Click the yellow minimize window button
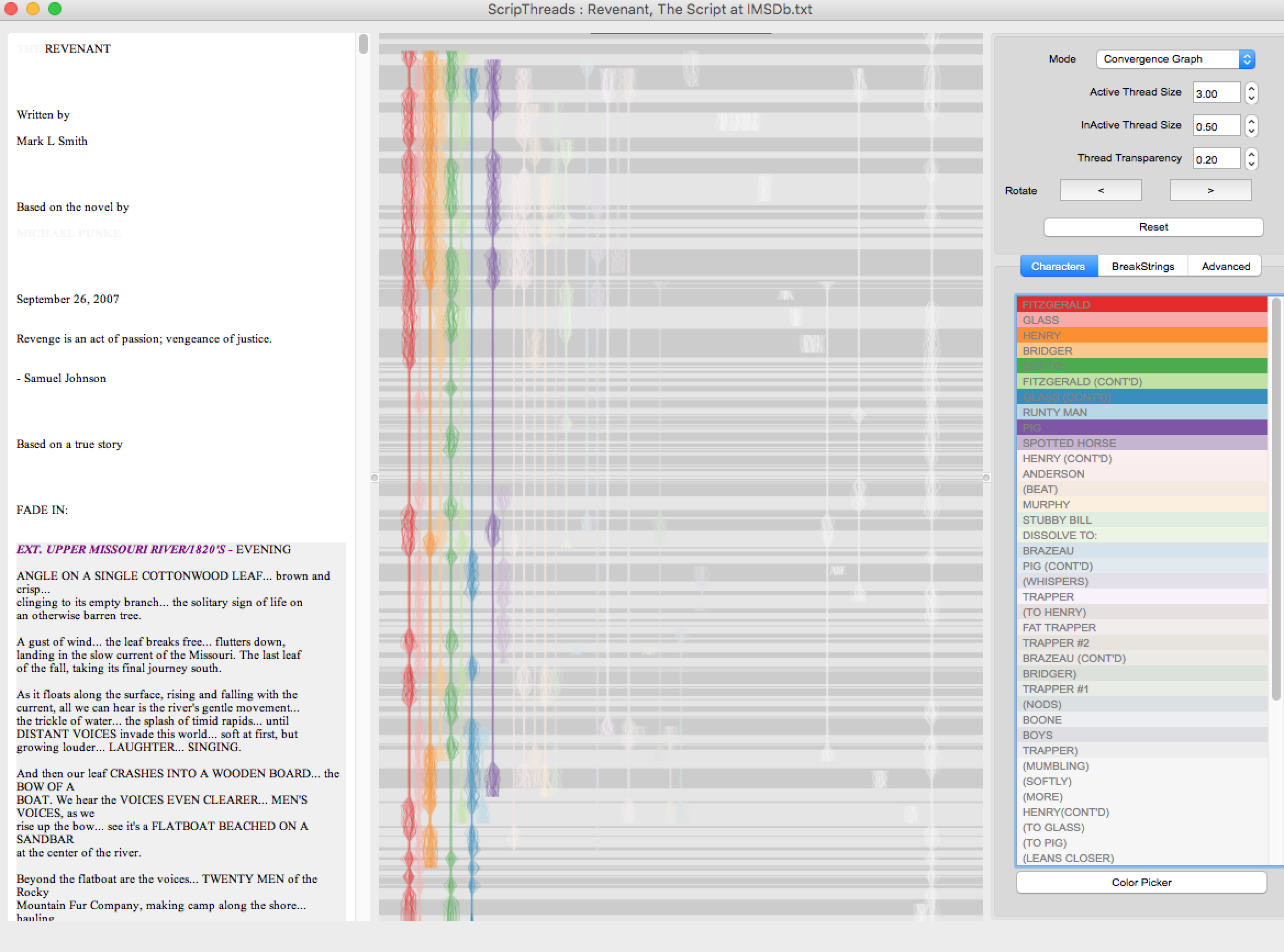 pyautogui.click(x=33, y=9)
